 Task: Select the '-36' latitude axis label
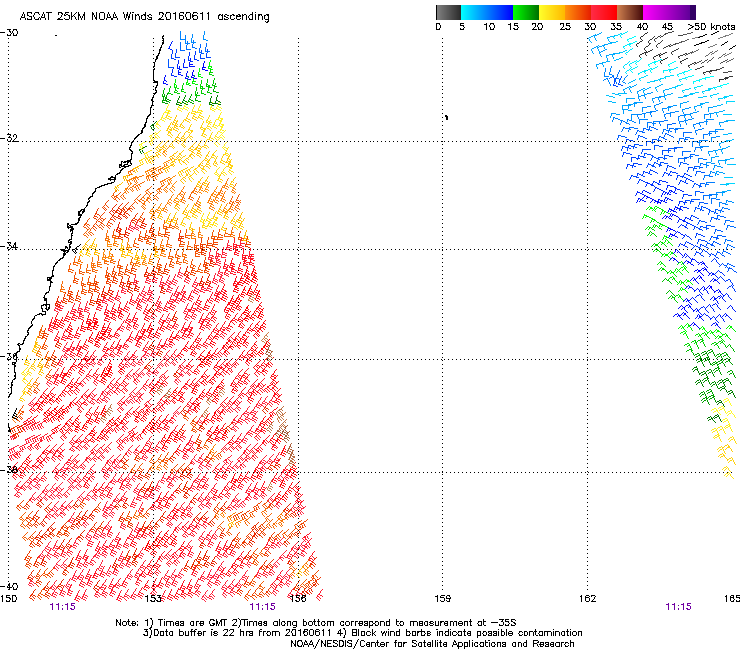pyautogui.click(x=9, y=356)
